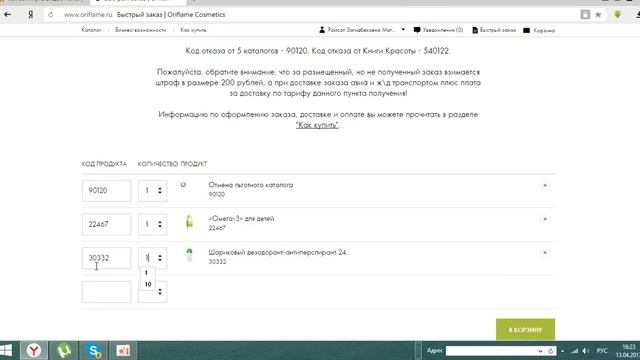Open Yandex Browser from the taskbar
Image resolution: width=640 pixels, height=360 pixels.
(x=34, y=350)
